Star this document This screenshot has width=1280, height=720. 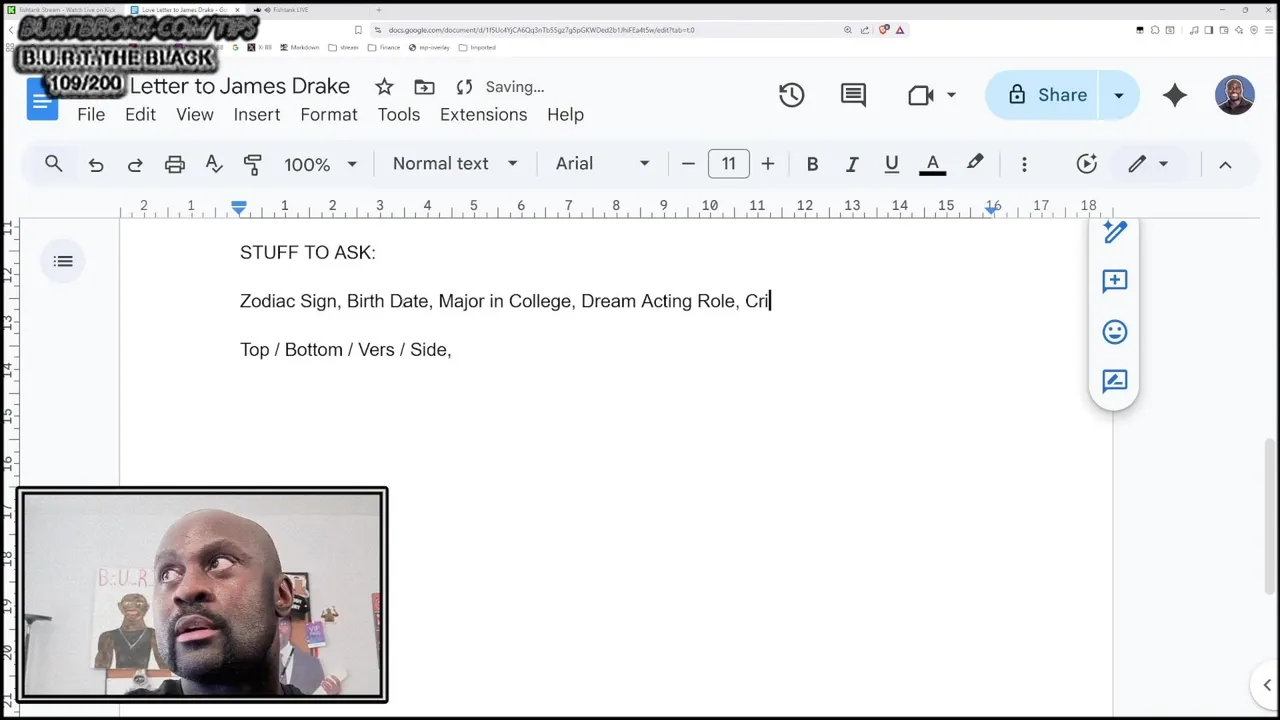[384, 87]
